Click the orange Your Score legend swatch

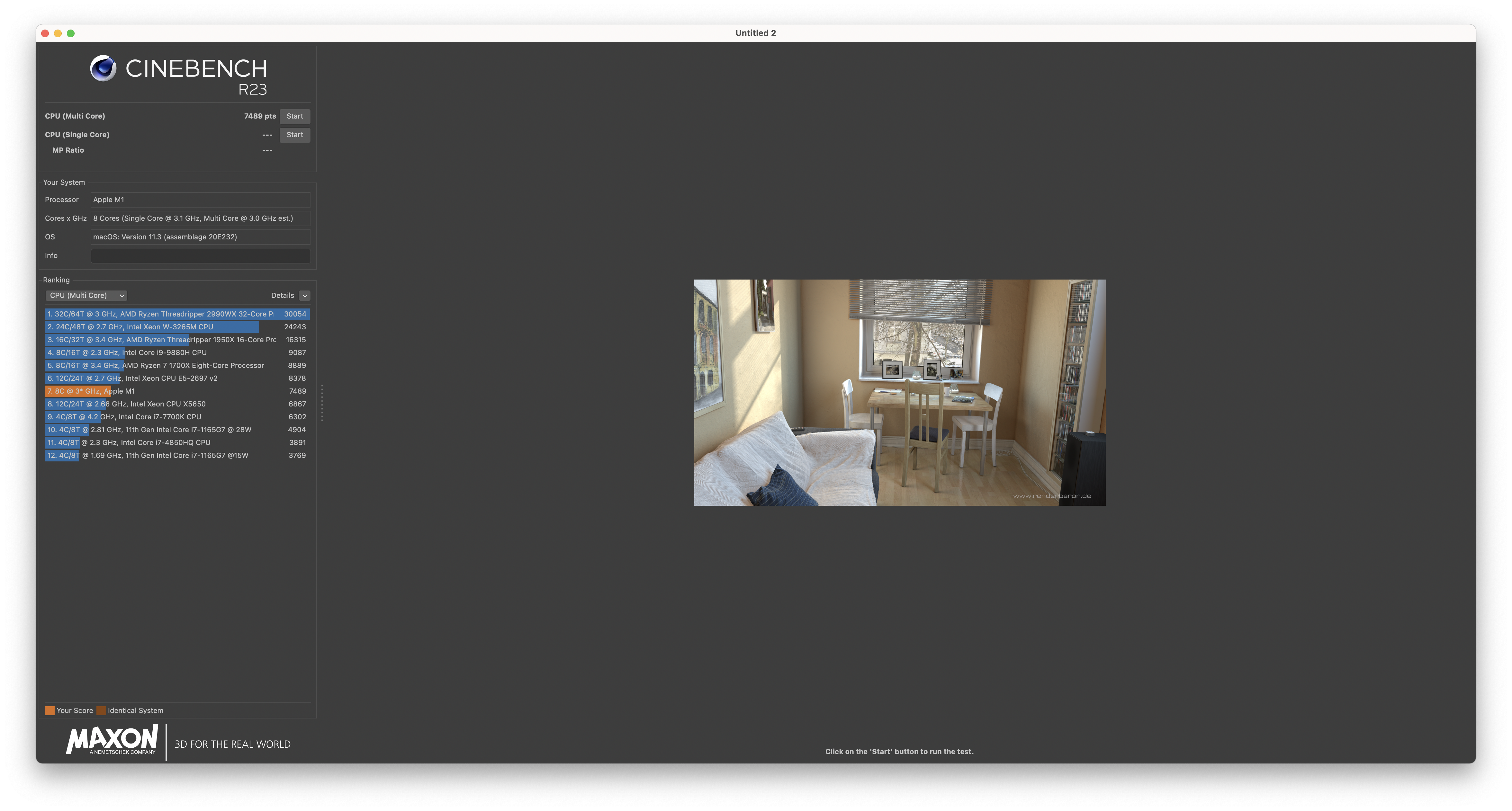[x=50, y=711]
